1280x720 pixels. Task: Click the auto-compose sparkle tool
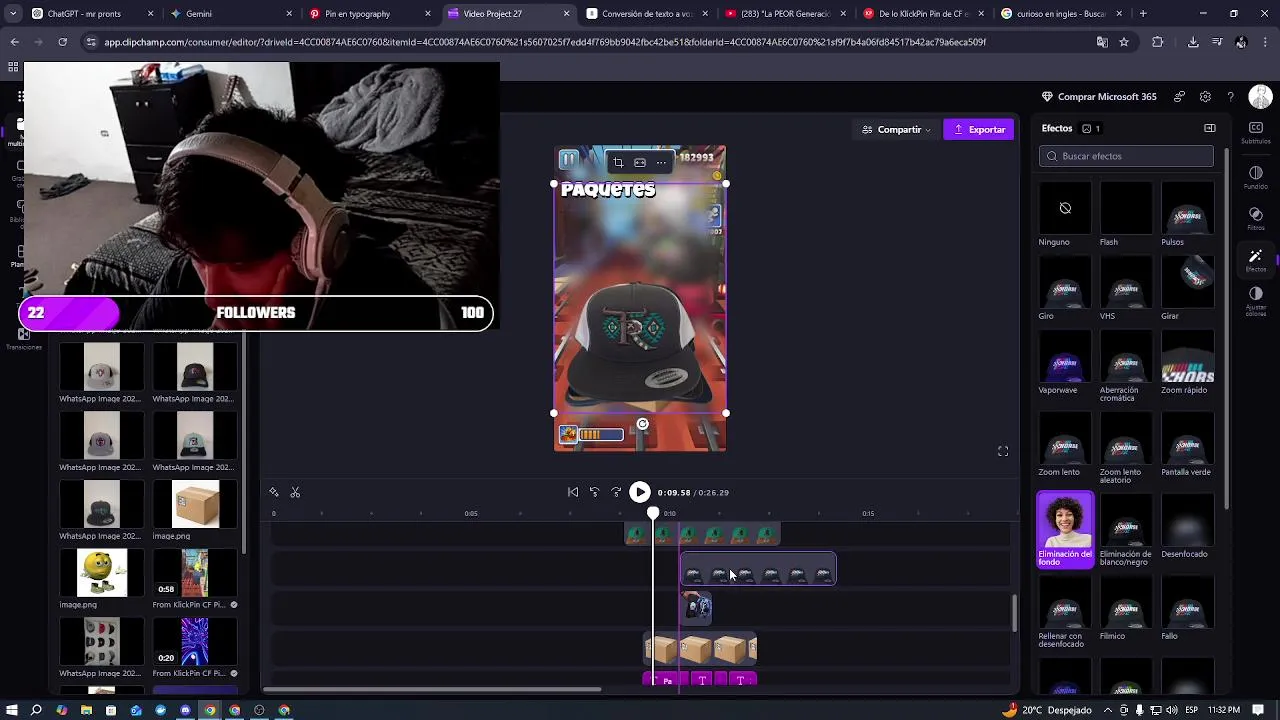tap(274, 492)
